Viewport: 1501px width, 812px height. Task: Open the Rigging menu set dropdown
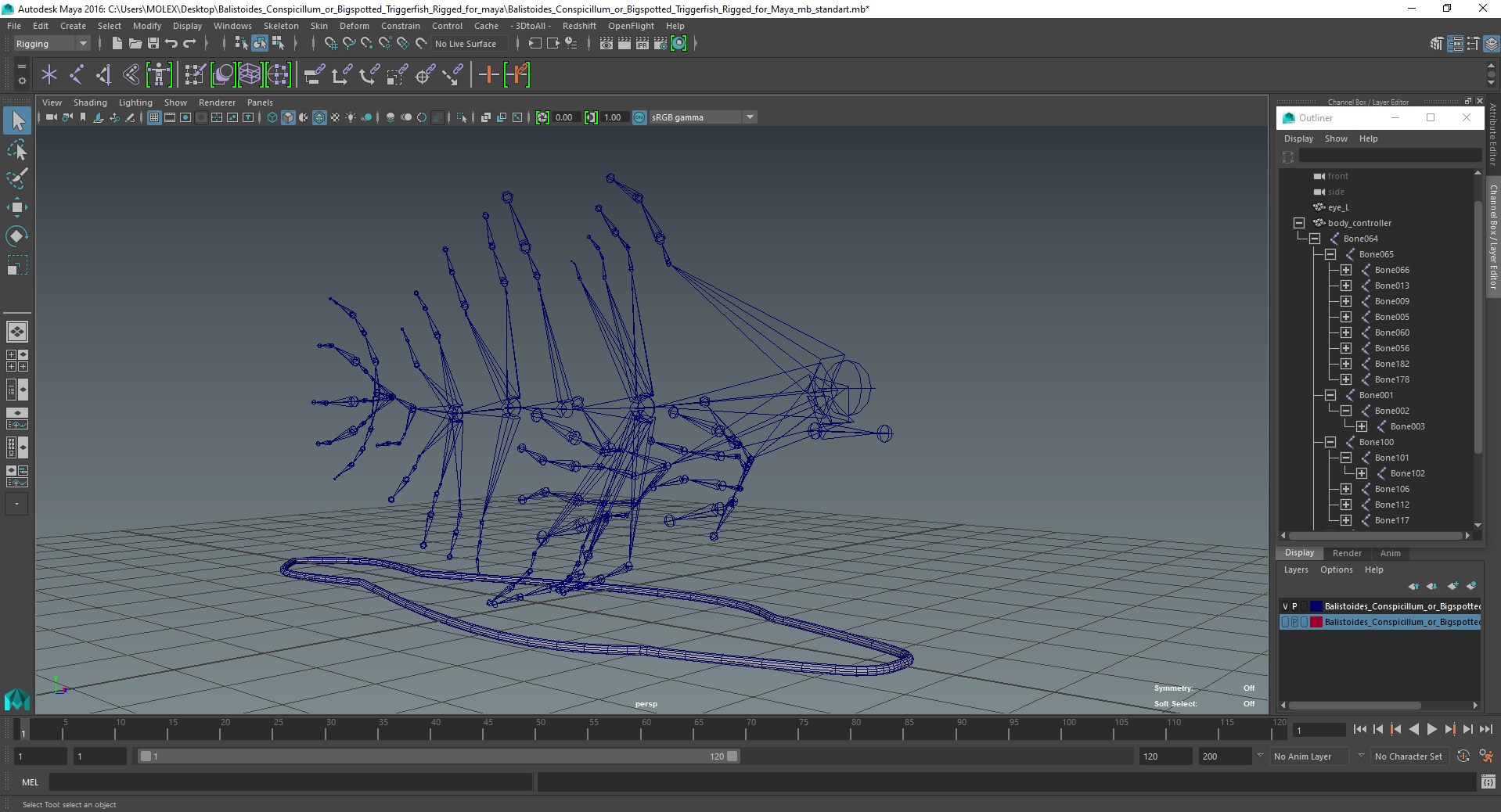point(52,44)
